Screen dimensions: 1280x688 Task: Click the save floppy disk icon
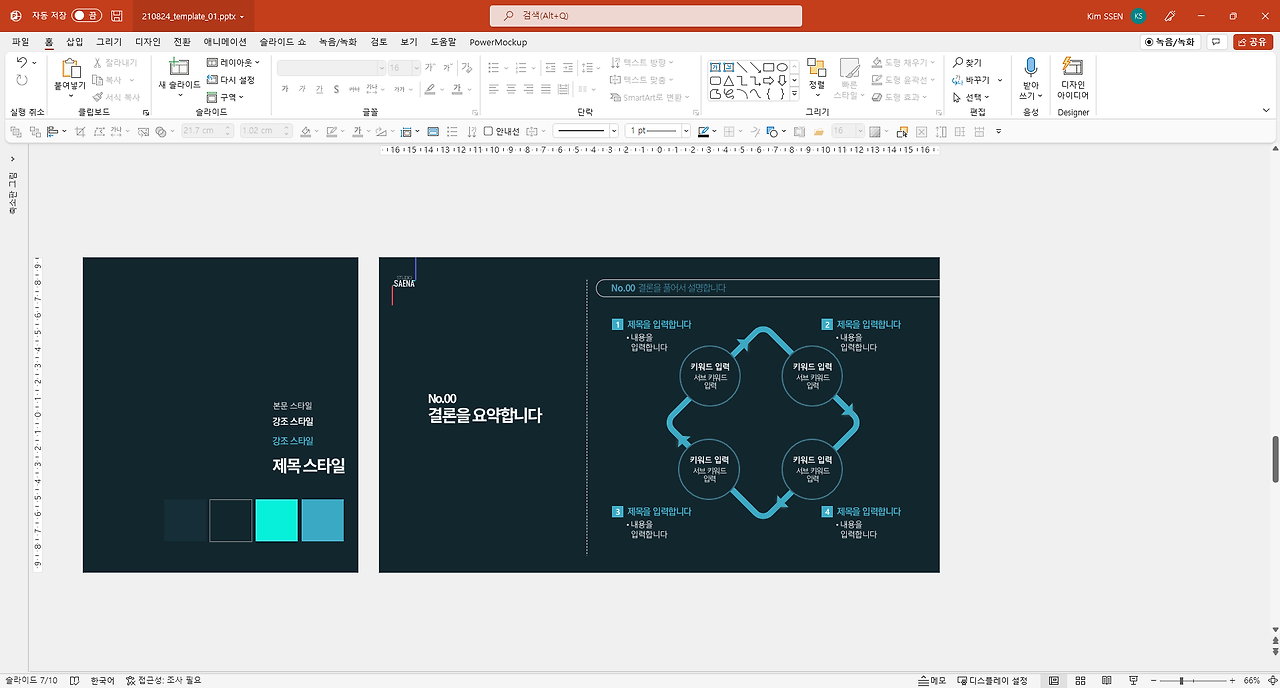click(x=117, y=16)
